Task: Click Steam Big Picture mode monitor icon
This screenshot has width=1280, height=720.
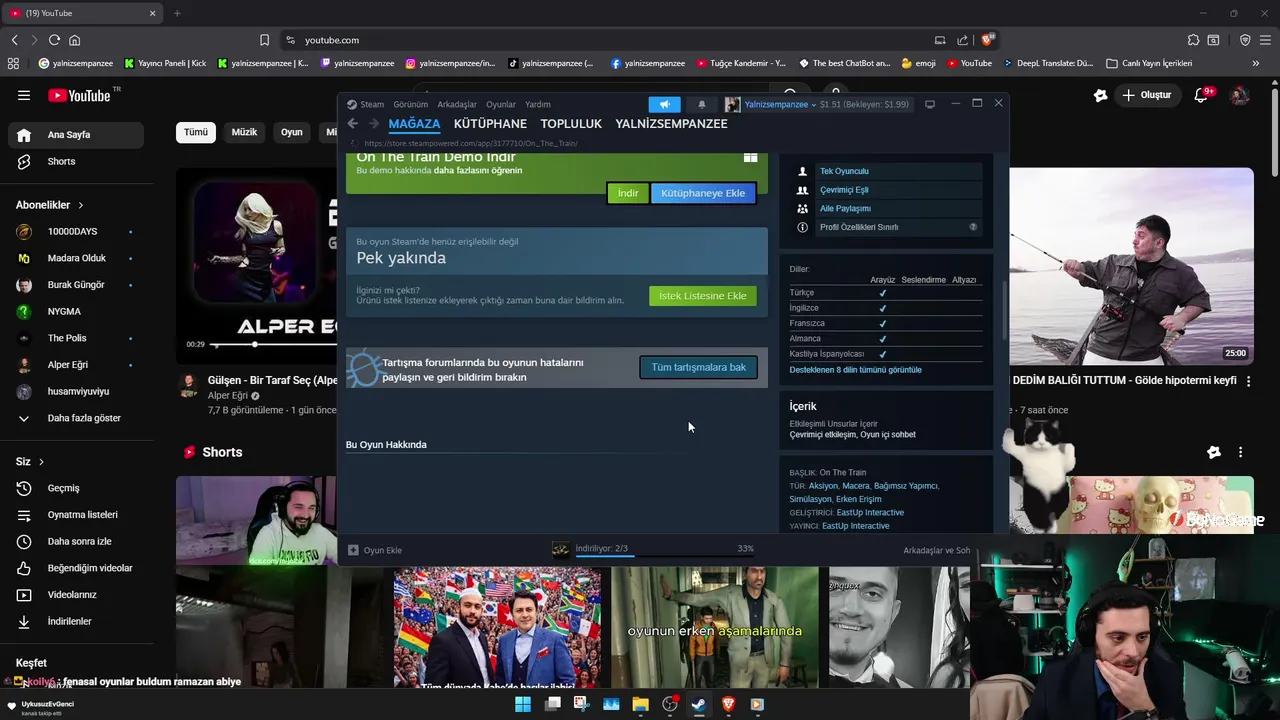Action: [x=929, y=104]
